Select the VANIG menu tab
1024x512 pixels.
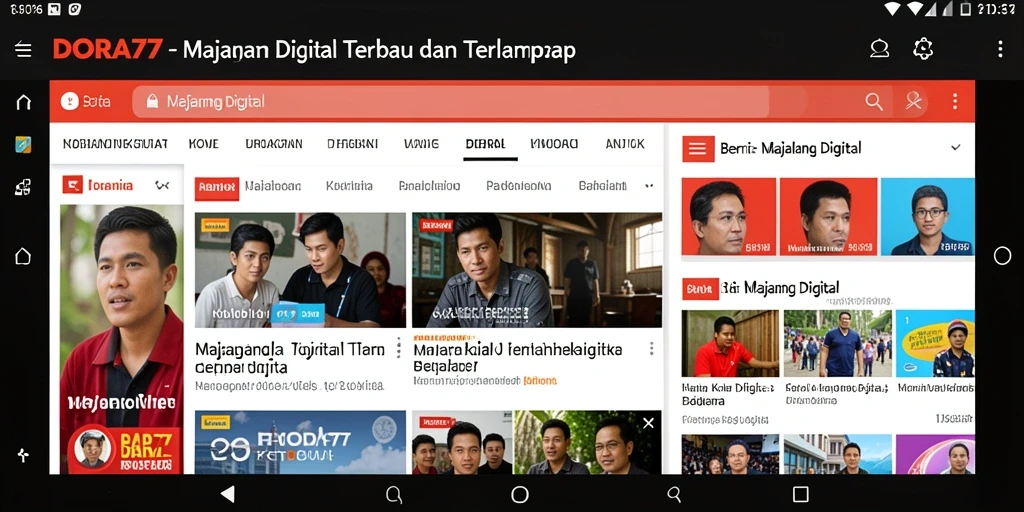click(x=421, y=144)
